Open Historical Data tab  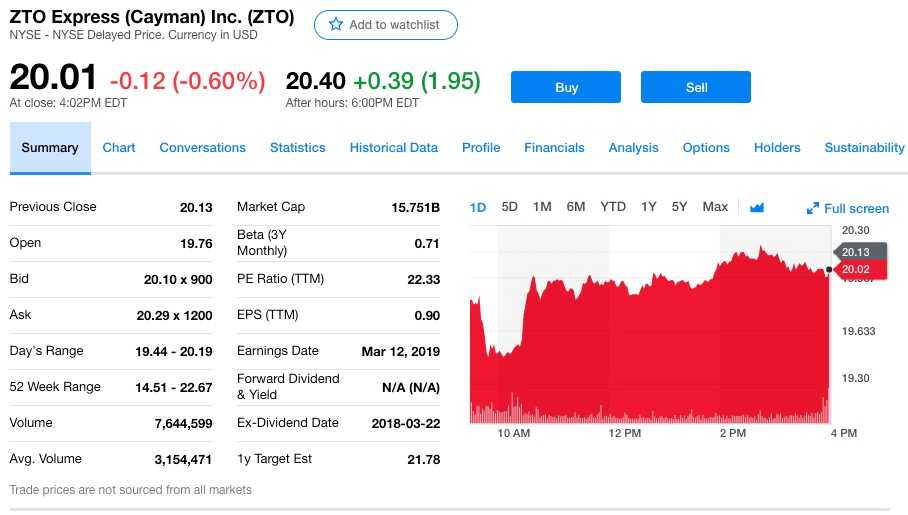pos(393,148)
